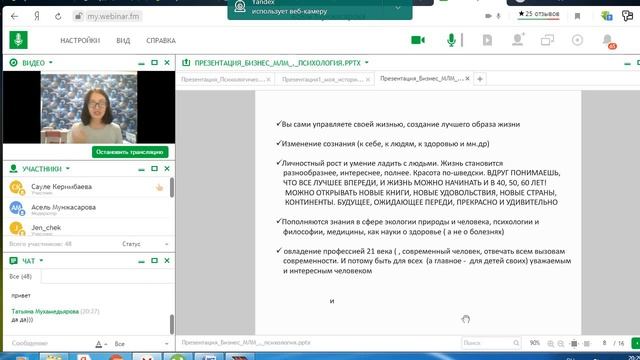Open the НАСТРОЙКИ menu
Viewport: 640px width, 360px height.
tap(80, 40)
